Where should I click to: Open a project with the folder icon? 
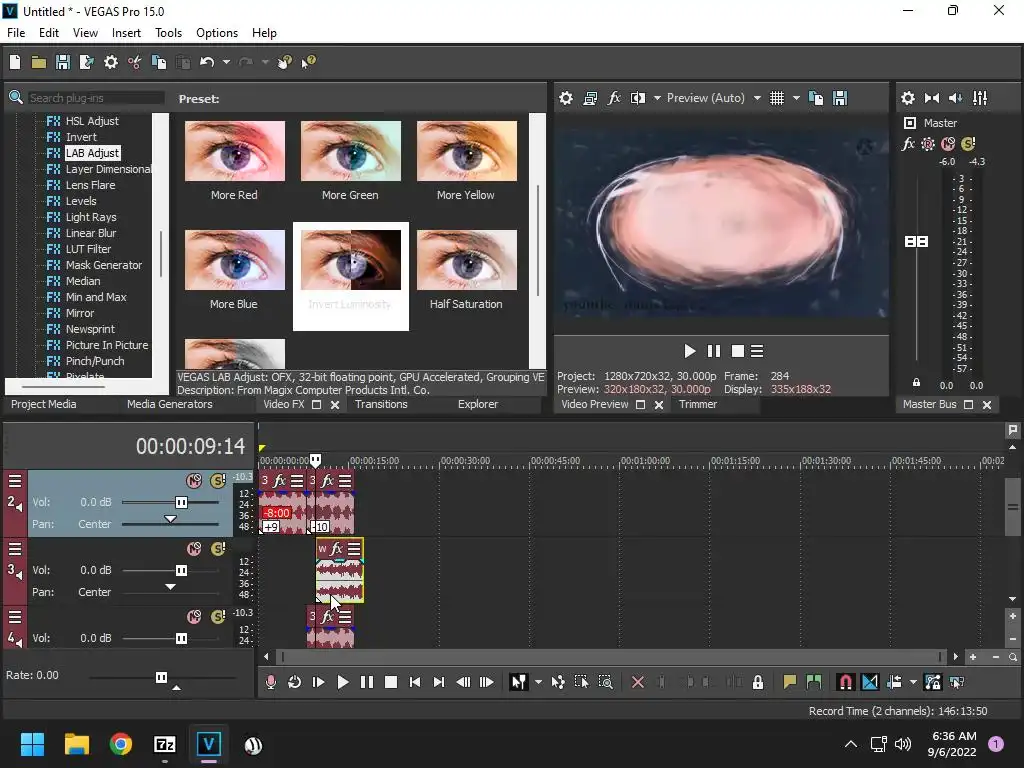(x=39, y=62)
